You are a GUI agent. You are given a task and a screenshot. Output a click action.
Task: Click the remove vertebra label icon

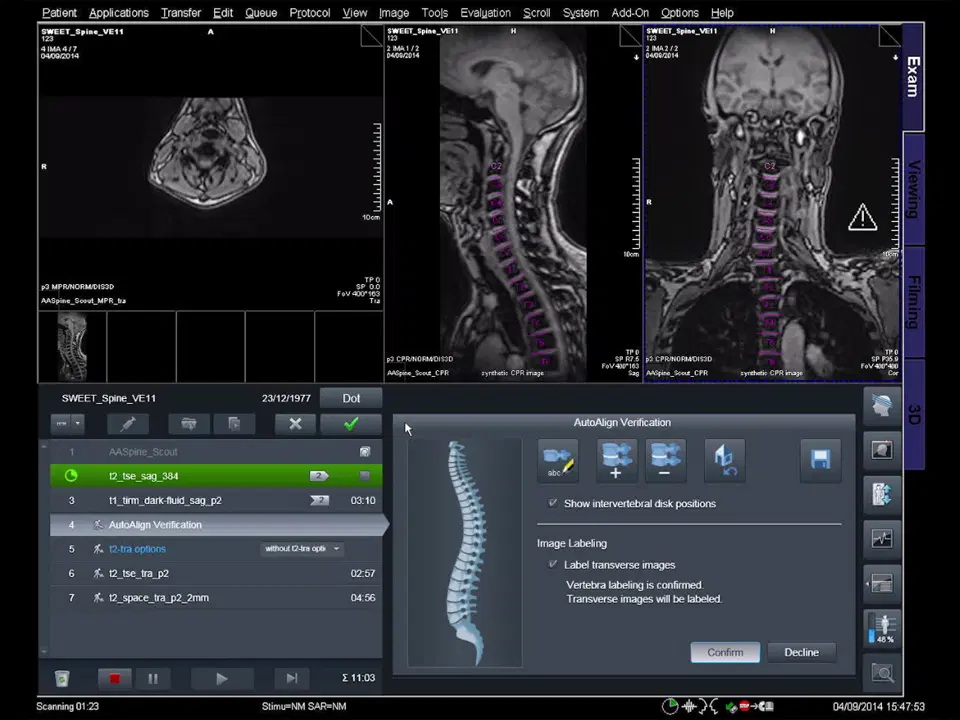tap(665, 459)
